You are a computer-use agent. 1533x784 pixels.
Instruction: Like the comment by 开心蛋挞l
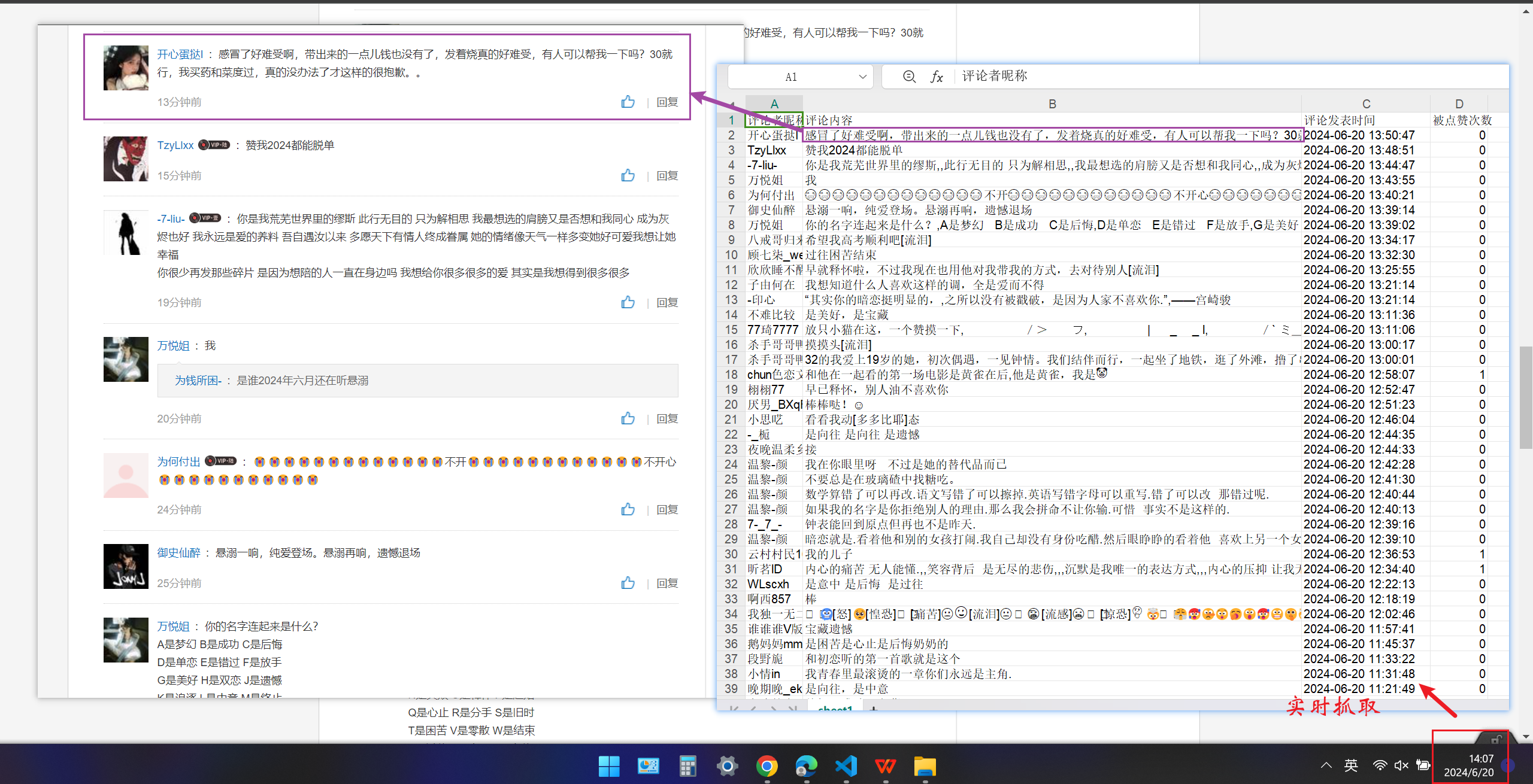click(628, 102)
